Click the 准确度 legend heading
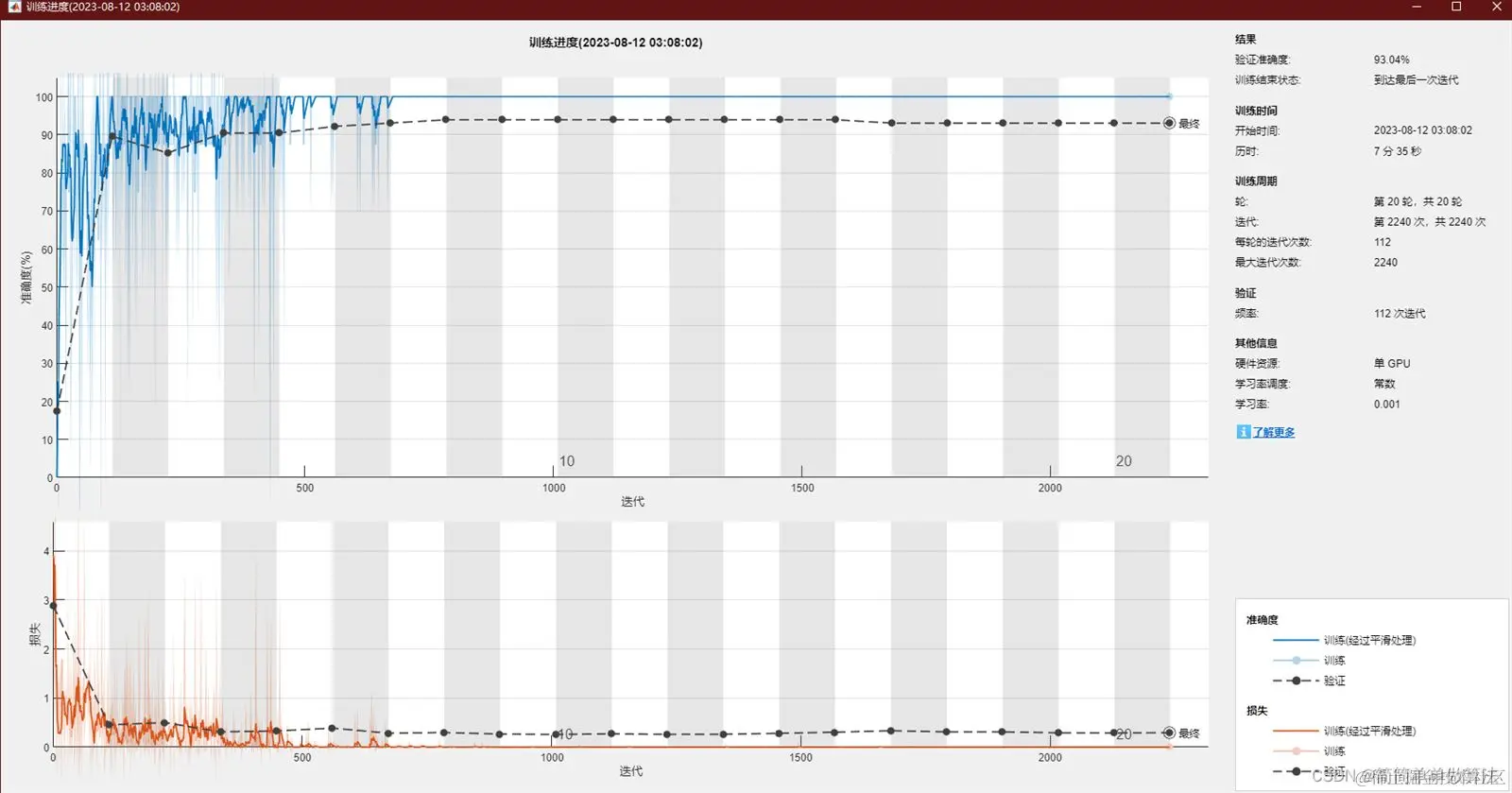Viewport: 1512px width, 793px height. [x=1262, y=620]
